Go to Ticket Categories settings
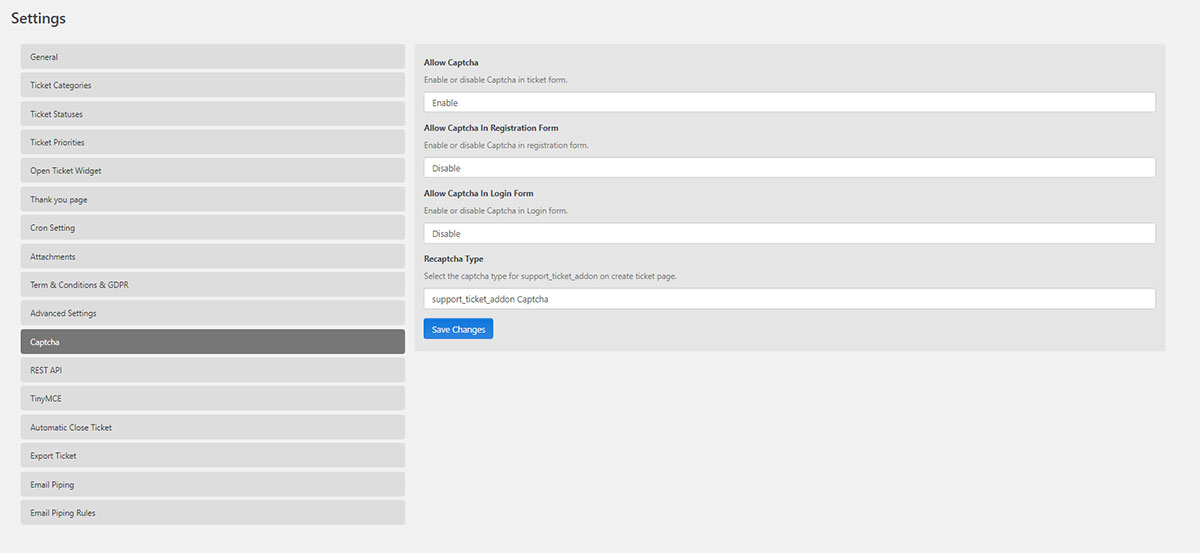The image size is (1200, 553). pos(212,85)
